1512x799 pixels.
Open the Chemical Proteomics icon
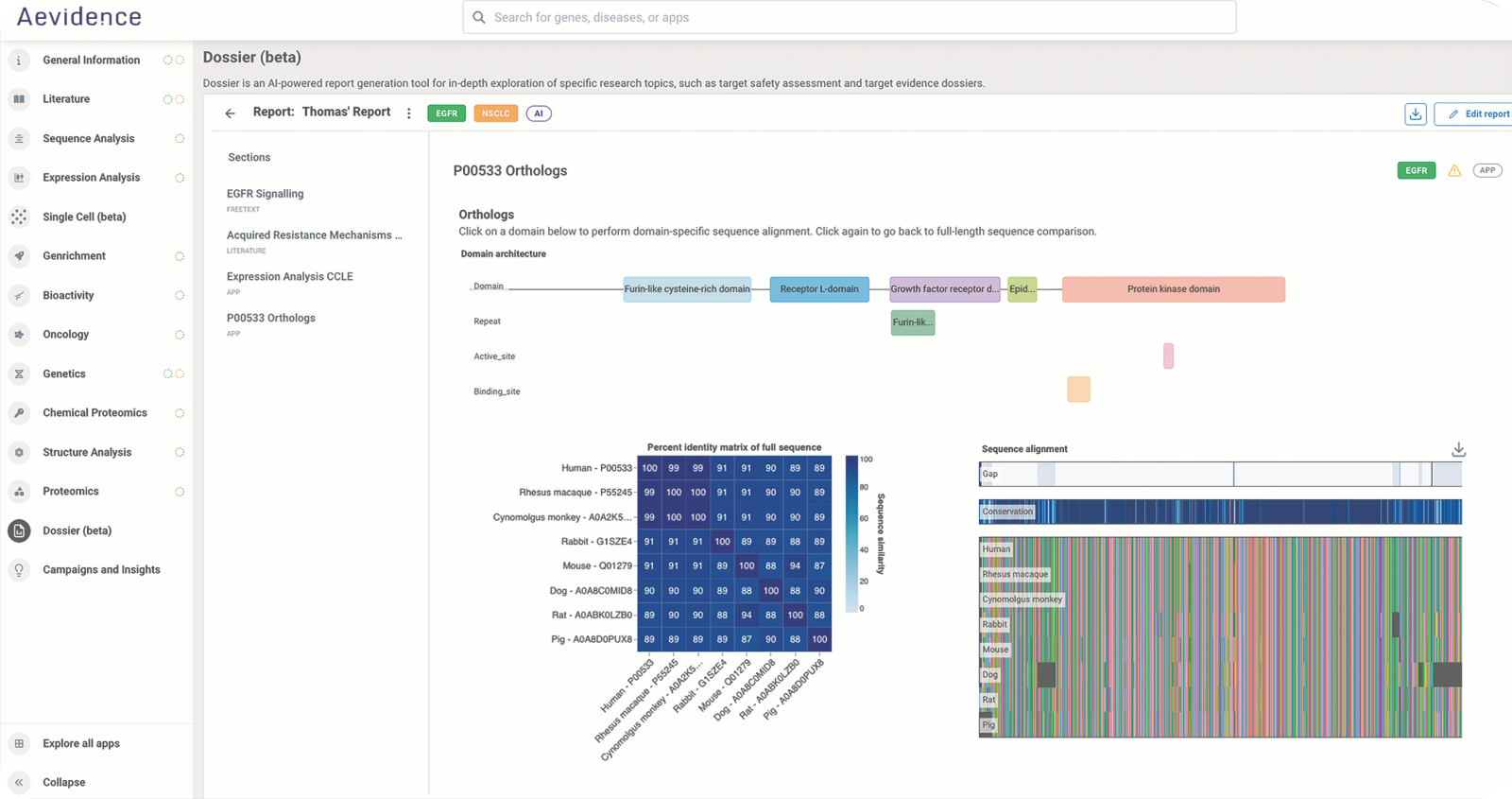(x=19, y=413)
